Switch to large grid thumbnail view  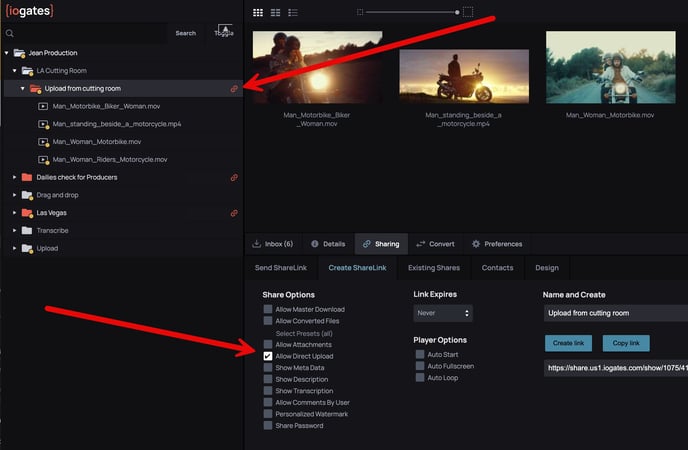258,13
